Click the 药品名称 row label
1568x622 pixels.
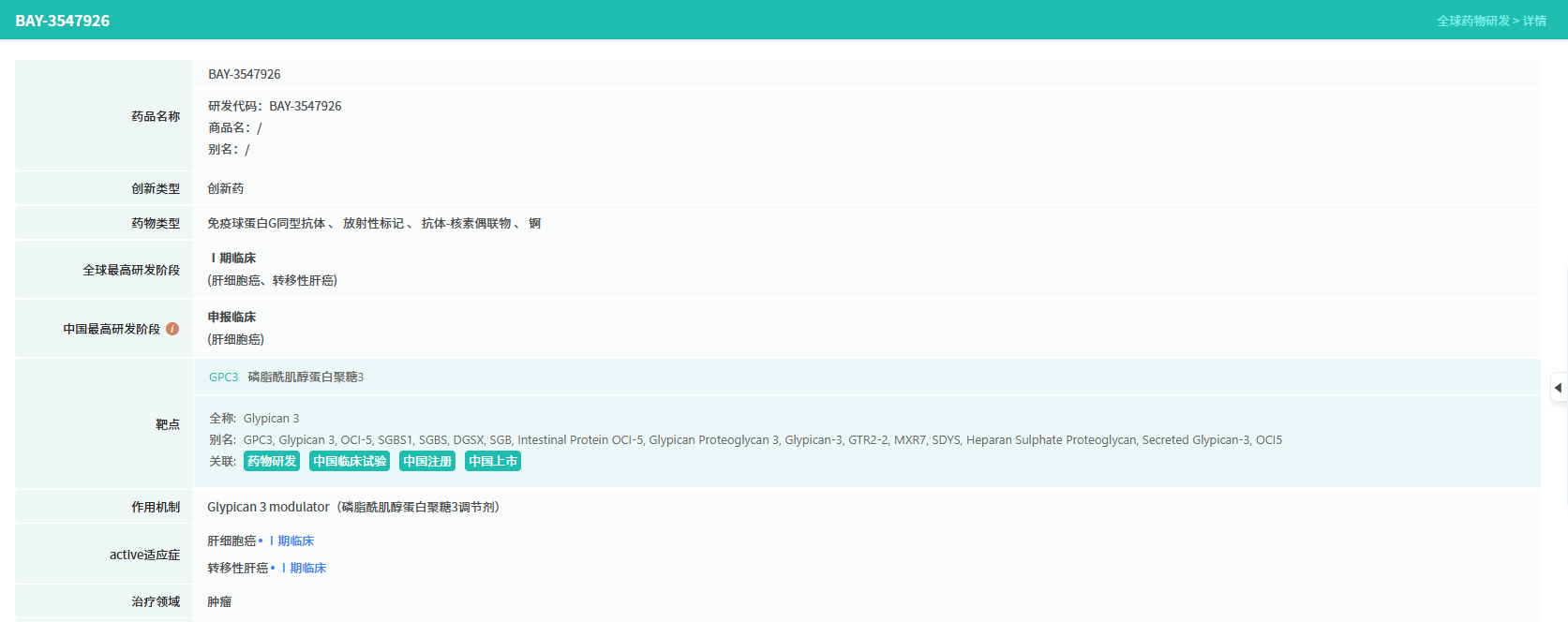click(x=156, y=116)
